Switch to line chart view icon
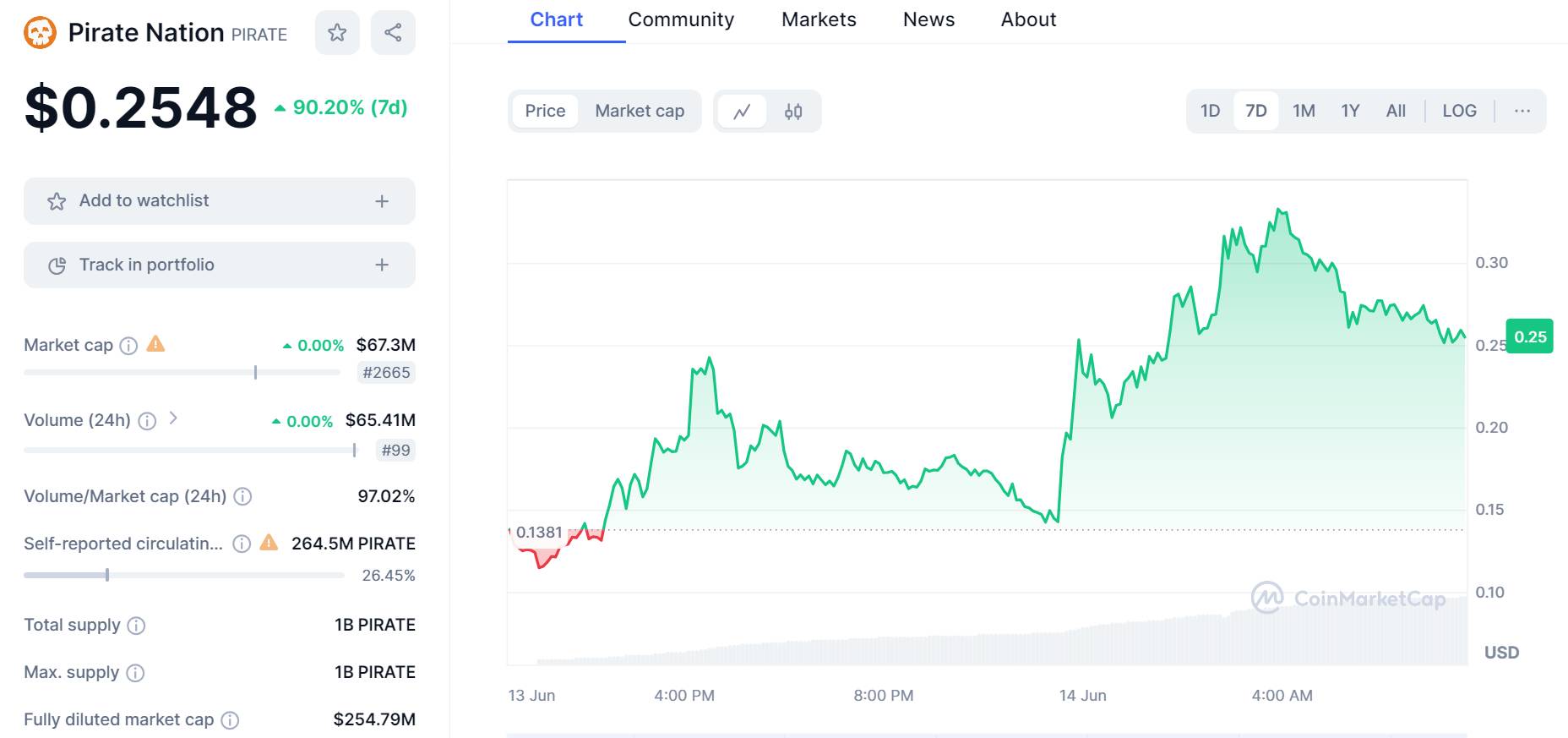The height and width of the screenshot is (738, 1568). point(742,112)
